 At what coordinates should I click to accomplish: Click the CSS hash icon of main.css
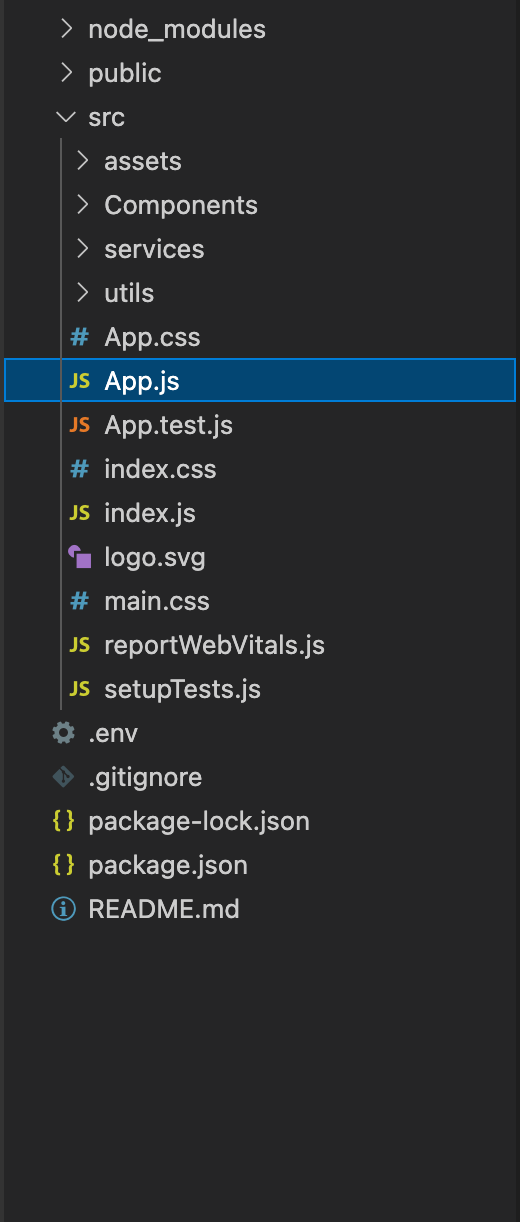79,601
